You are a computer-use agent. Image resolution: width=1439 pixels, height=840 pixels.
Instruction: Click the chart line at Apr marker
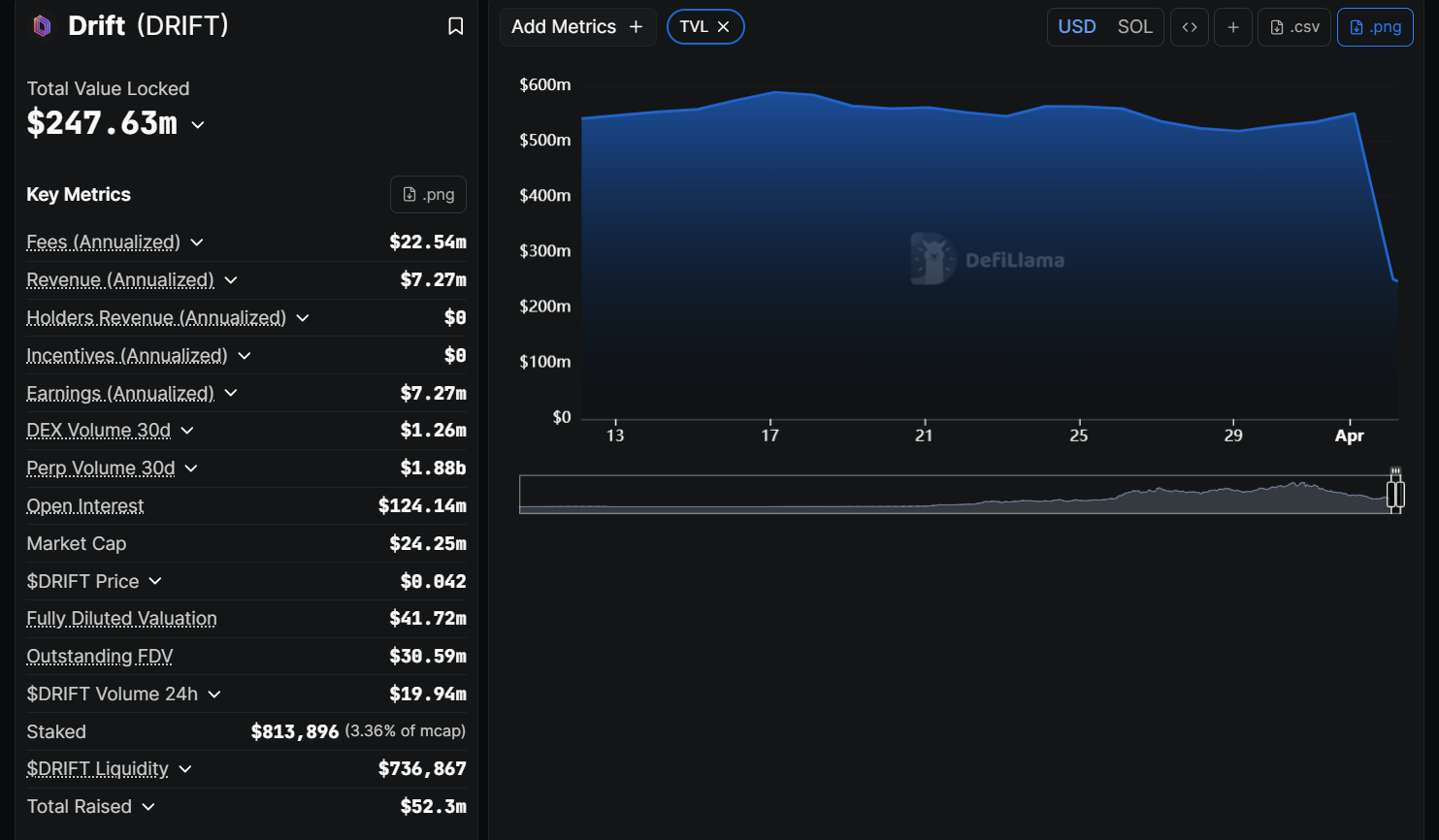(x=1352, y=114)
